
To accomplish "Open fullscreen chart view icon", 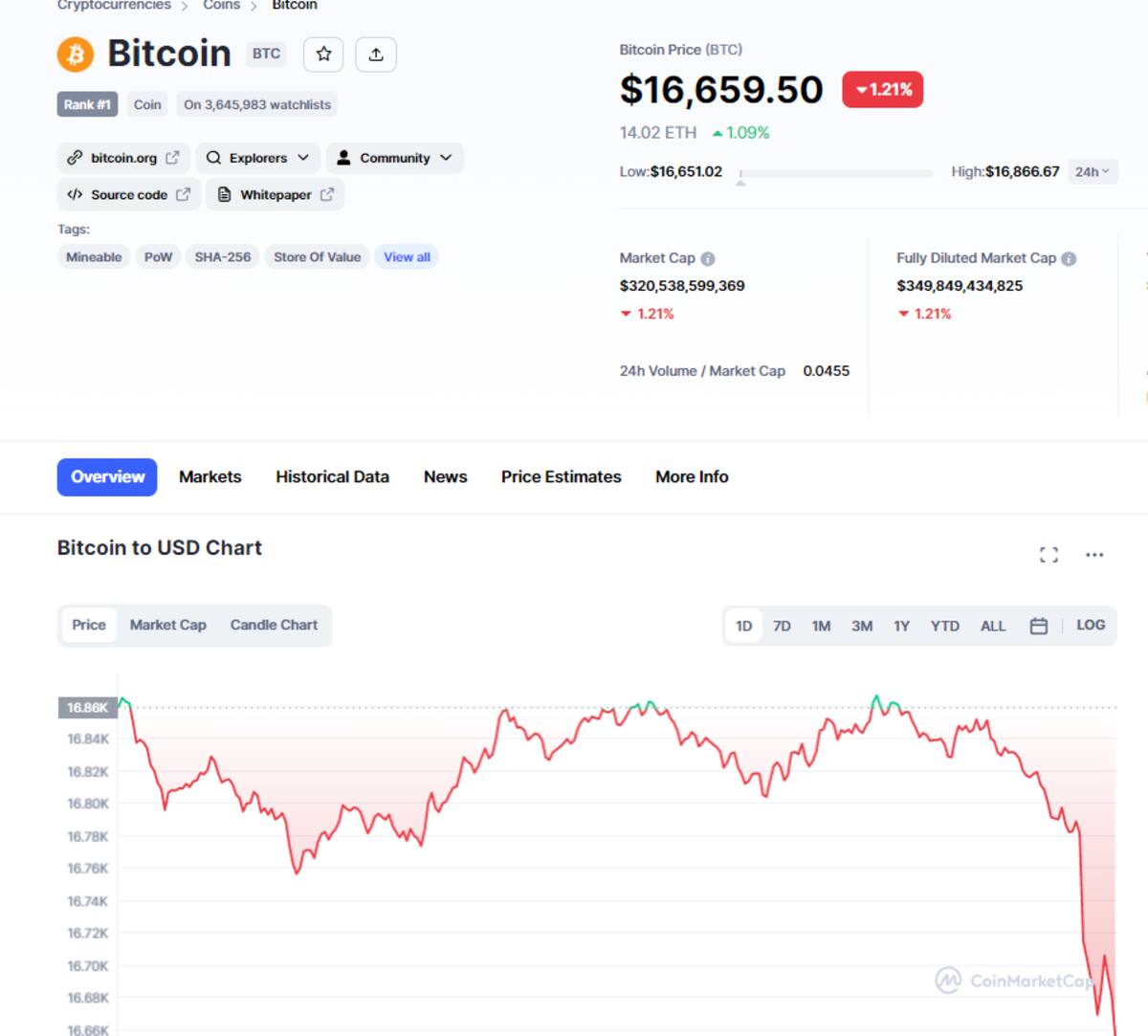I will click(1049, 555).
